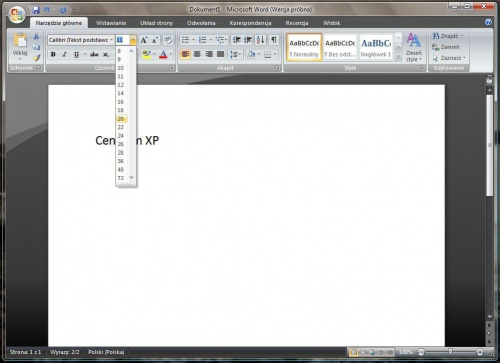The image size is (500, 363).
Task: Redo the last action
Action: coord(63,10)
